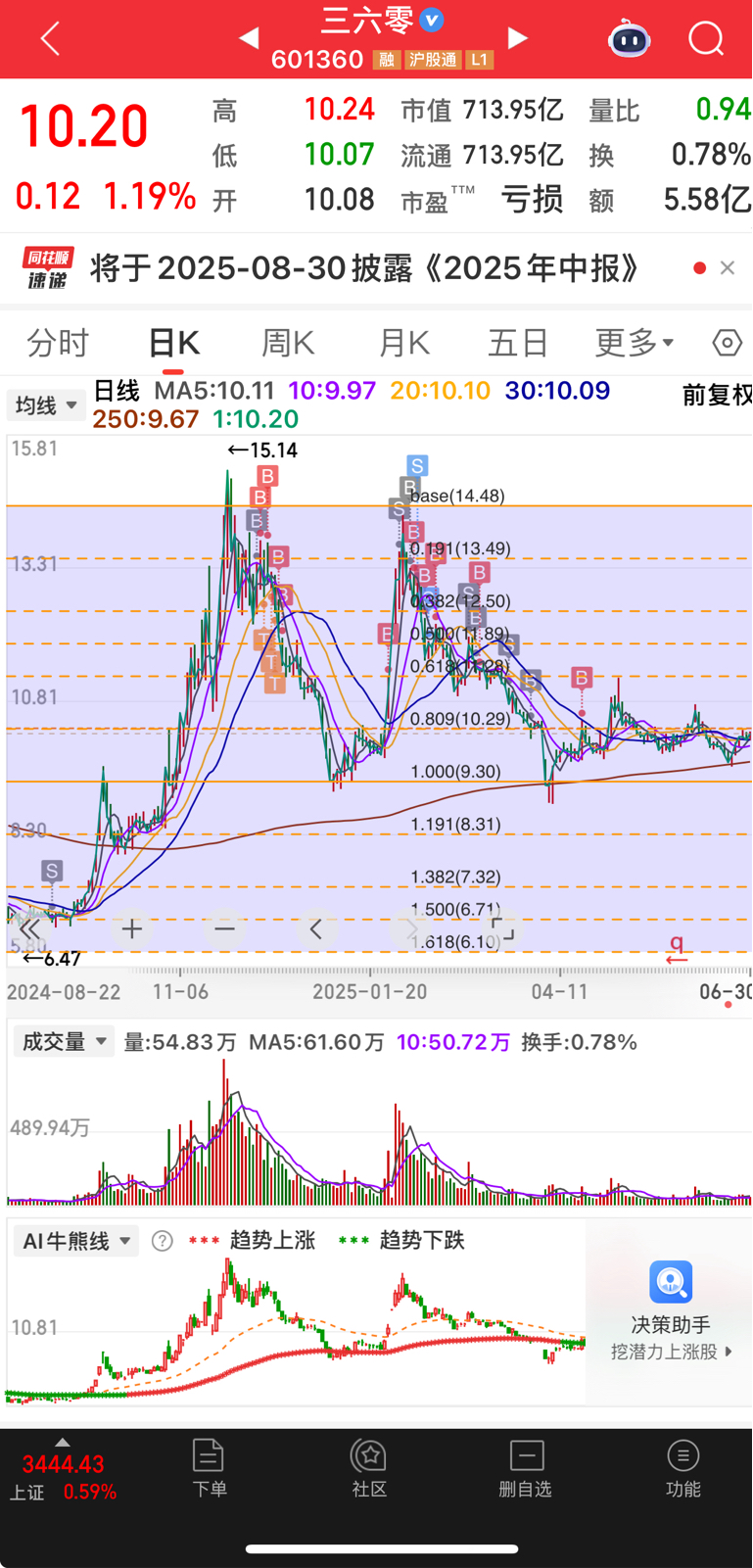Switch to 分时 chart tab

(58, 343)
